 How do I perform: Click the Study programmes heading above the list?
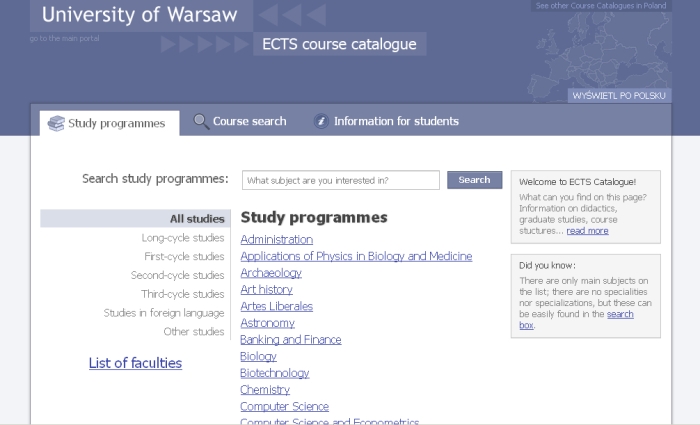tap(314, 217)
